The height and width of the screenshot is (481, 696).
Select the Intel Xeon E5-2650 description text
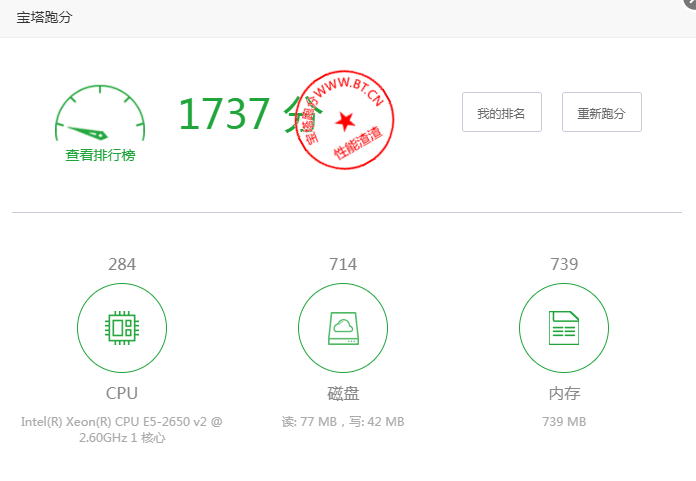pos(122,430)
